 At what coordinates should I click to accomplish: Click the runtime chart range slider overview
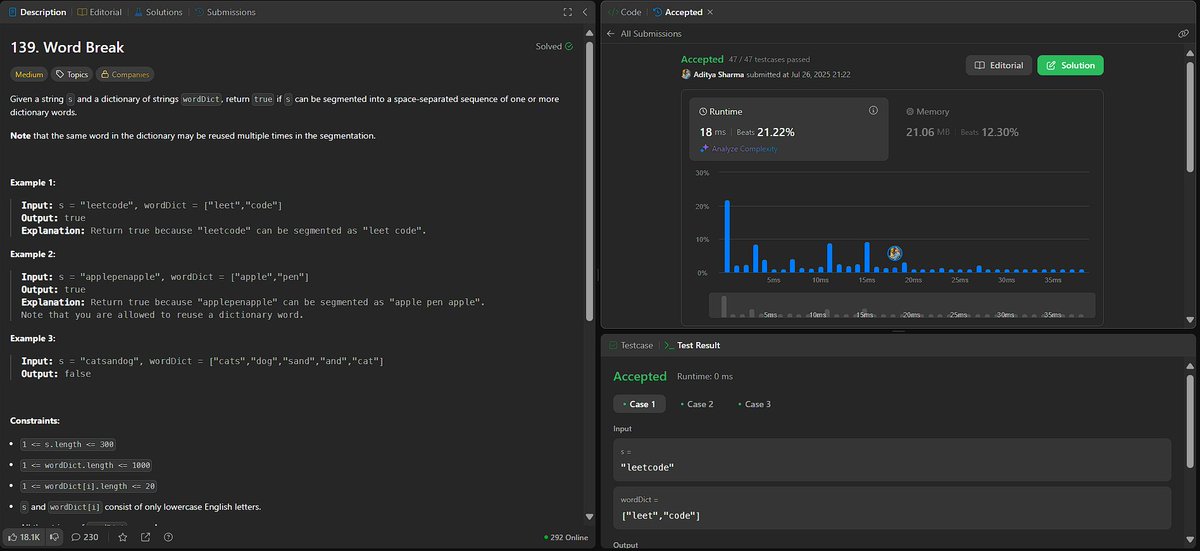click(901, 305)
